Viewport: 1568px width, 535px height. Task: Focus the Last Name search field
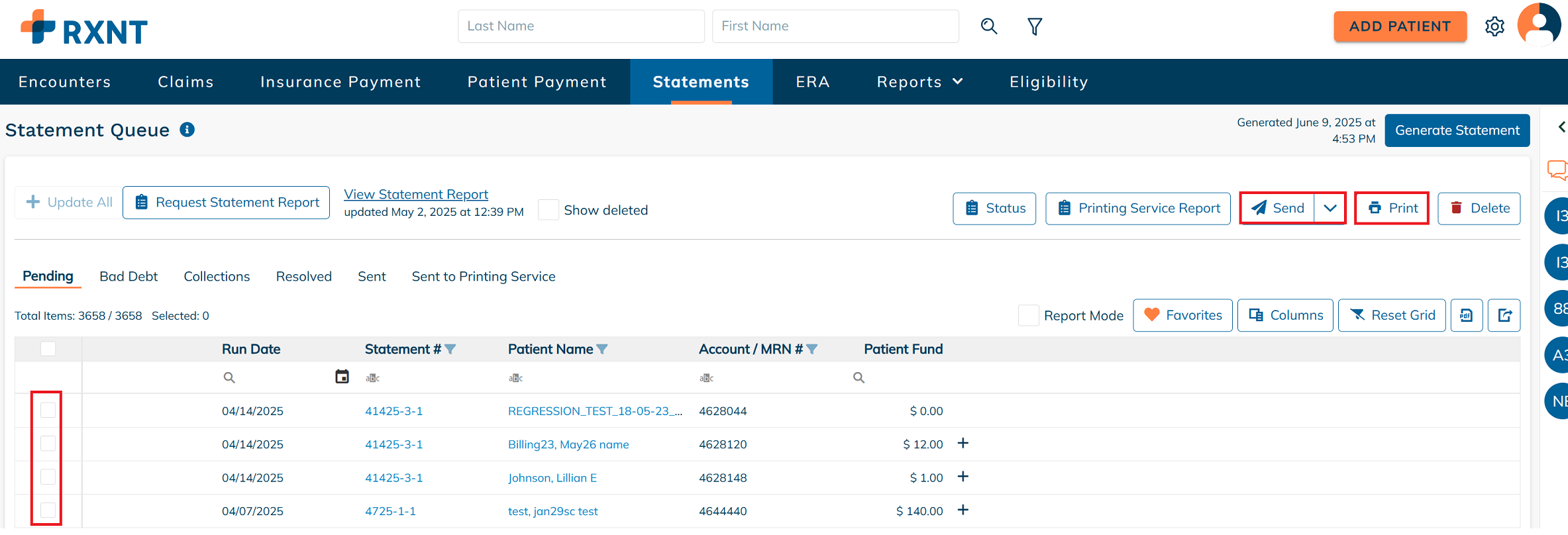(581, 26)
